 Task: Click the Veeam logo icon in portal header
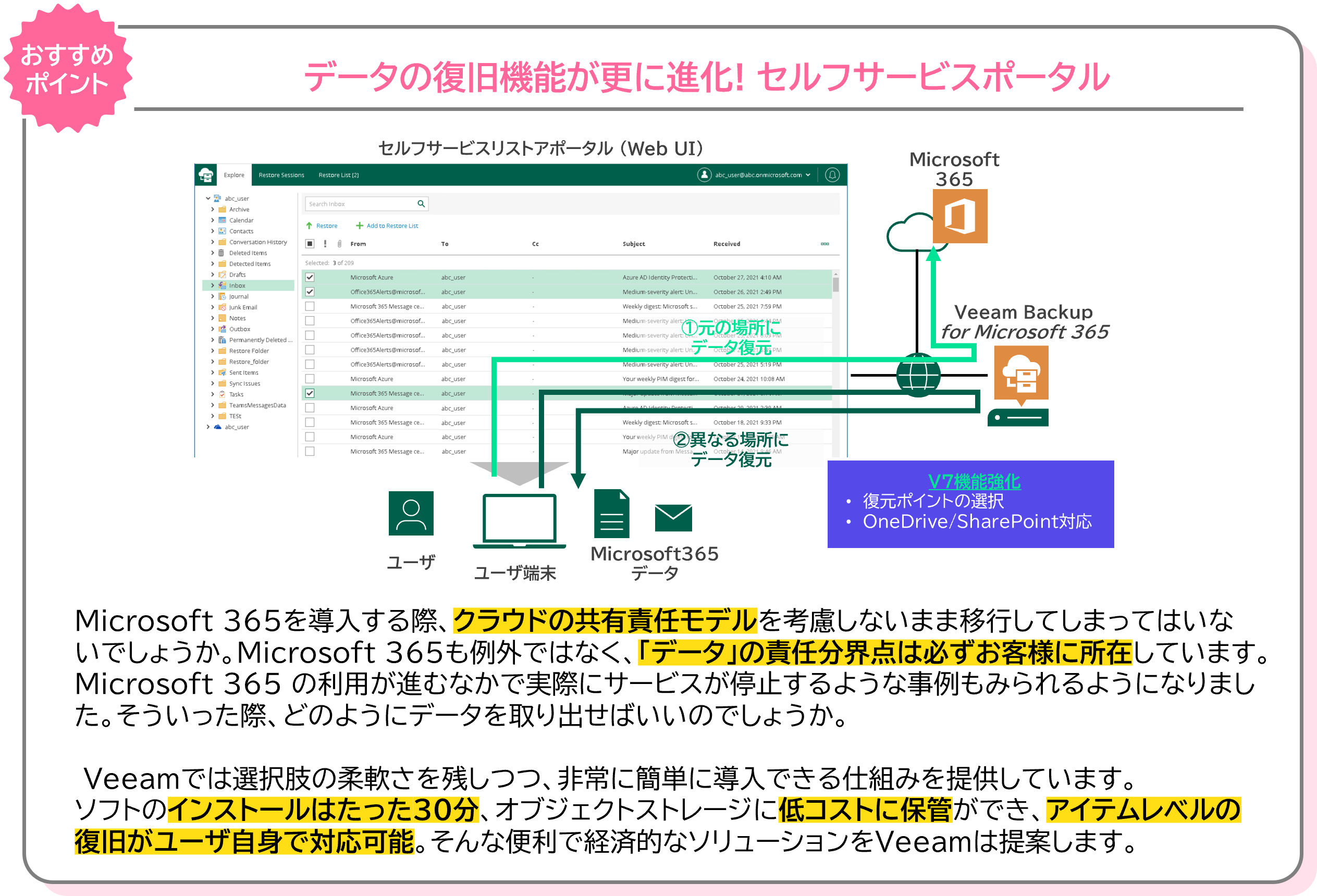click(x=206, y=175)
